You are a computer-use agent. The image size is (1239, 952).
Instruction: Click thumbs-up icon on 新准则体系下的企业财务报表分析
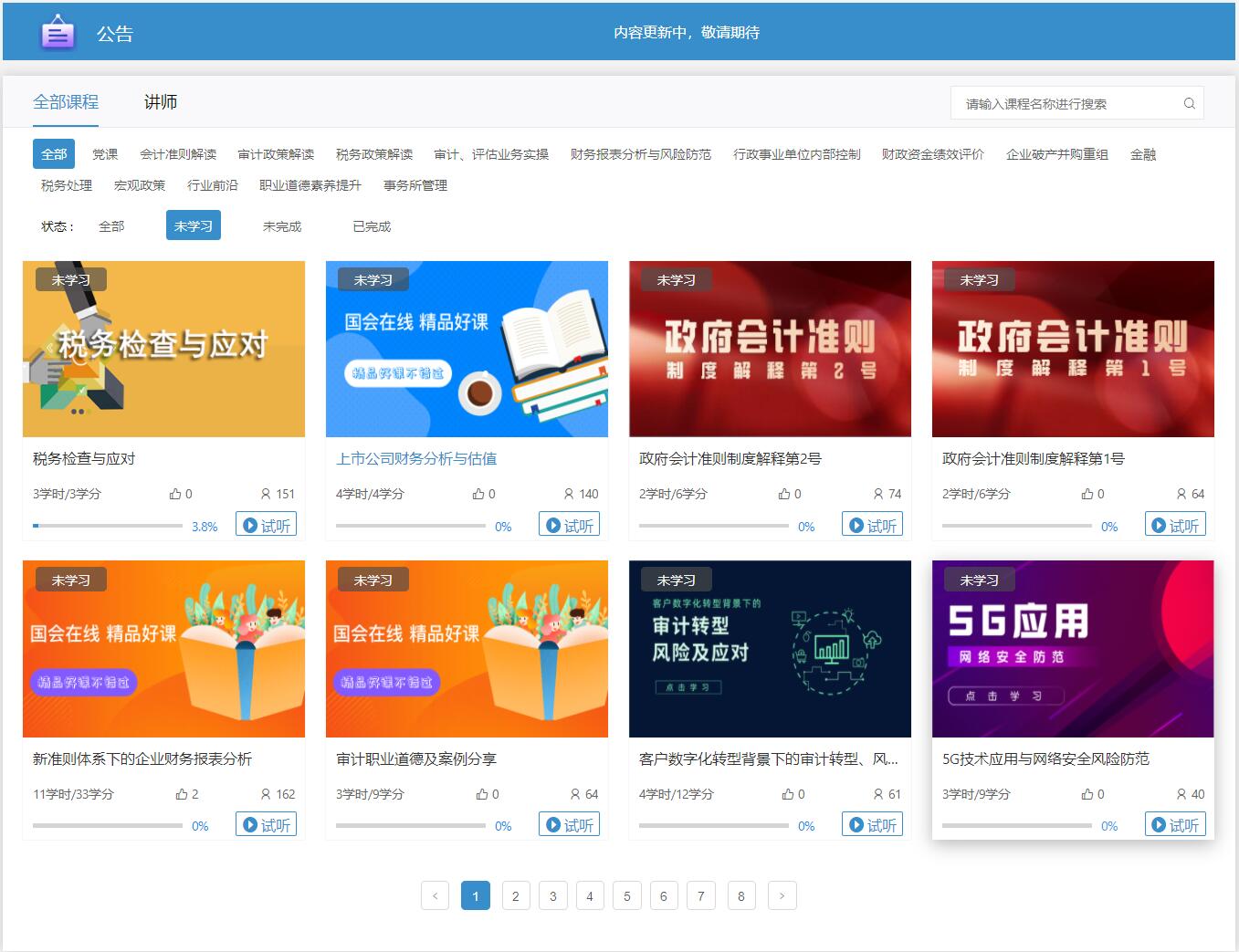181,794
